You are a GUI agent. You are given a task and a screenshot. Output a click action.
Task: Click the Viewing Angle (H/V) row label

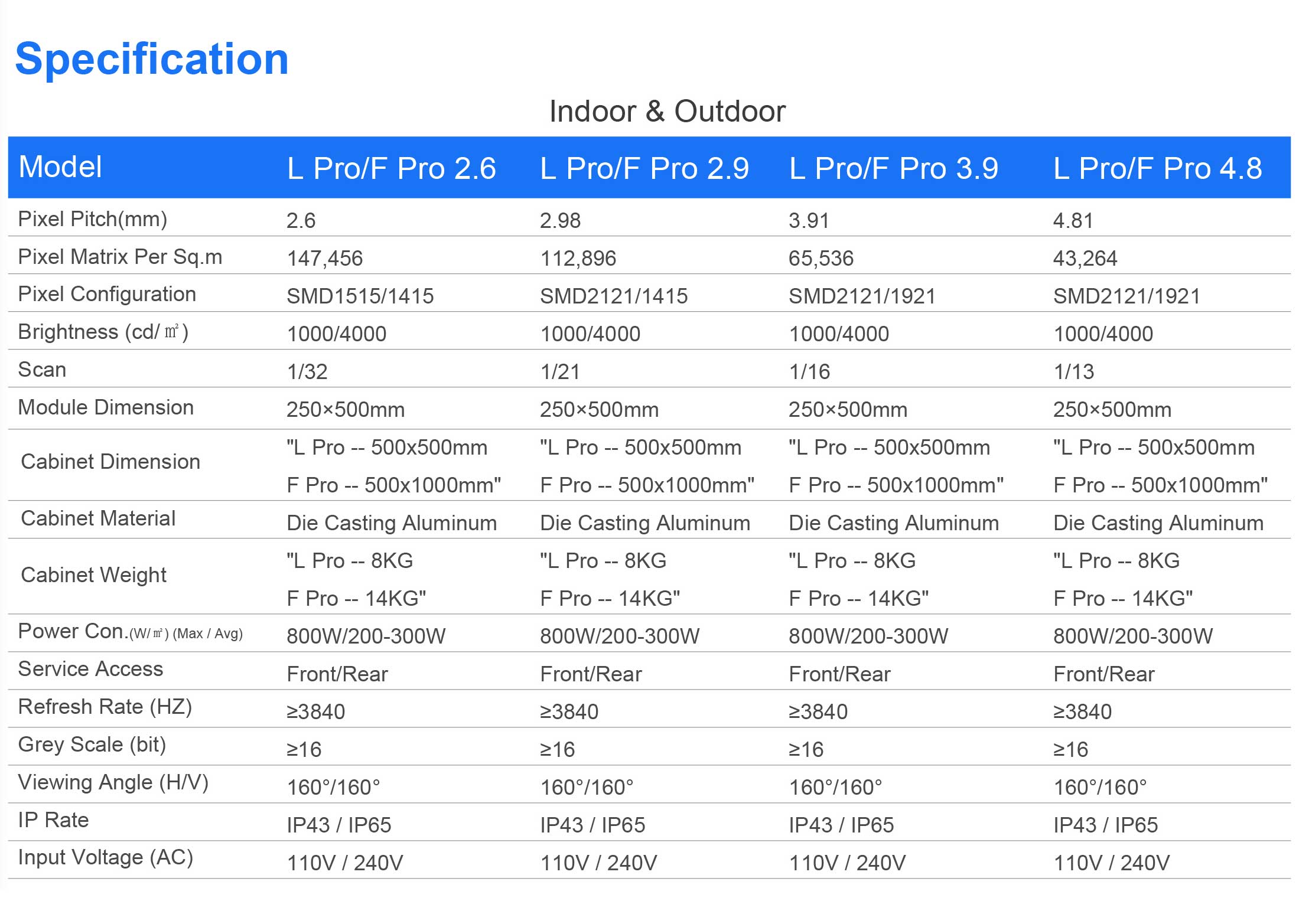[x=113, y=782]
